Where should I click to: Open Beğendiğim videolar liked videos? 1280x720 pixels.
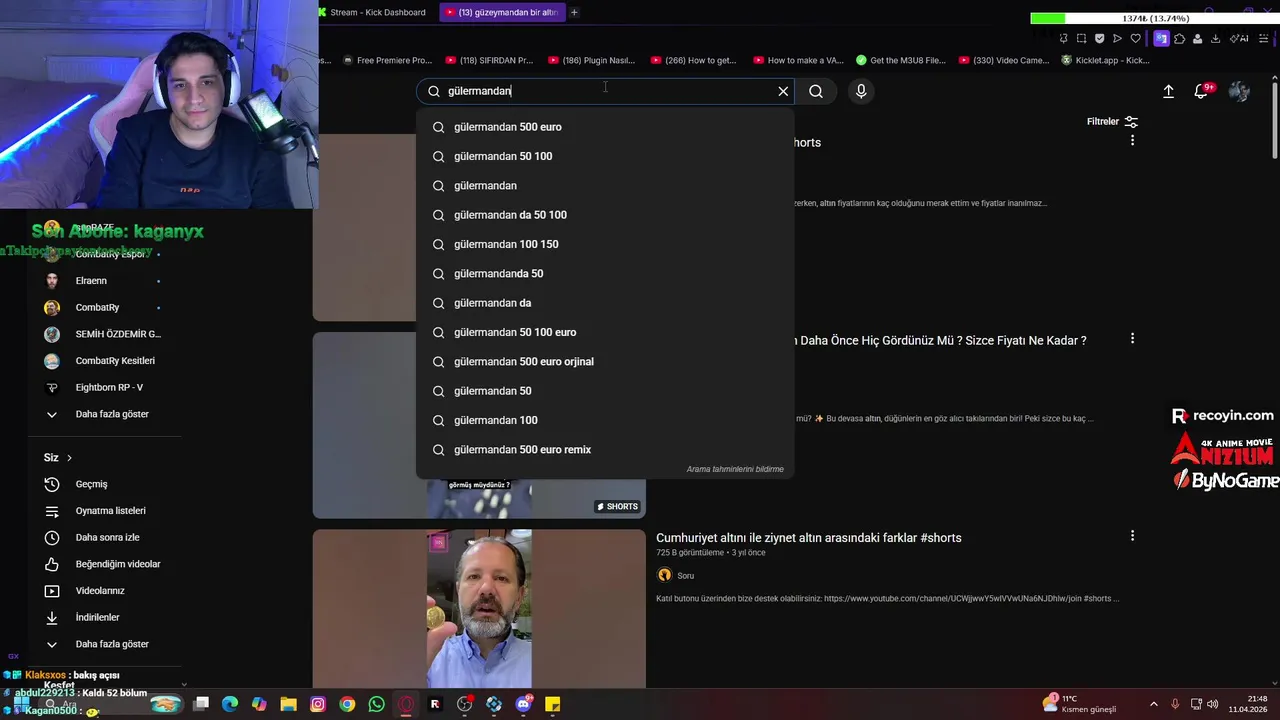pyautogui.click(x=105, y=564)
